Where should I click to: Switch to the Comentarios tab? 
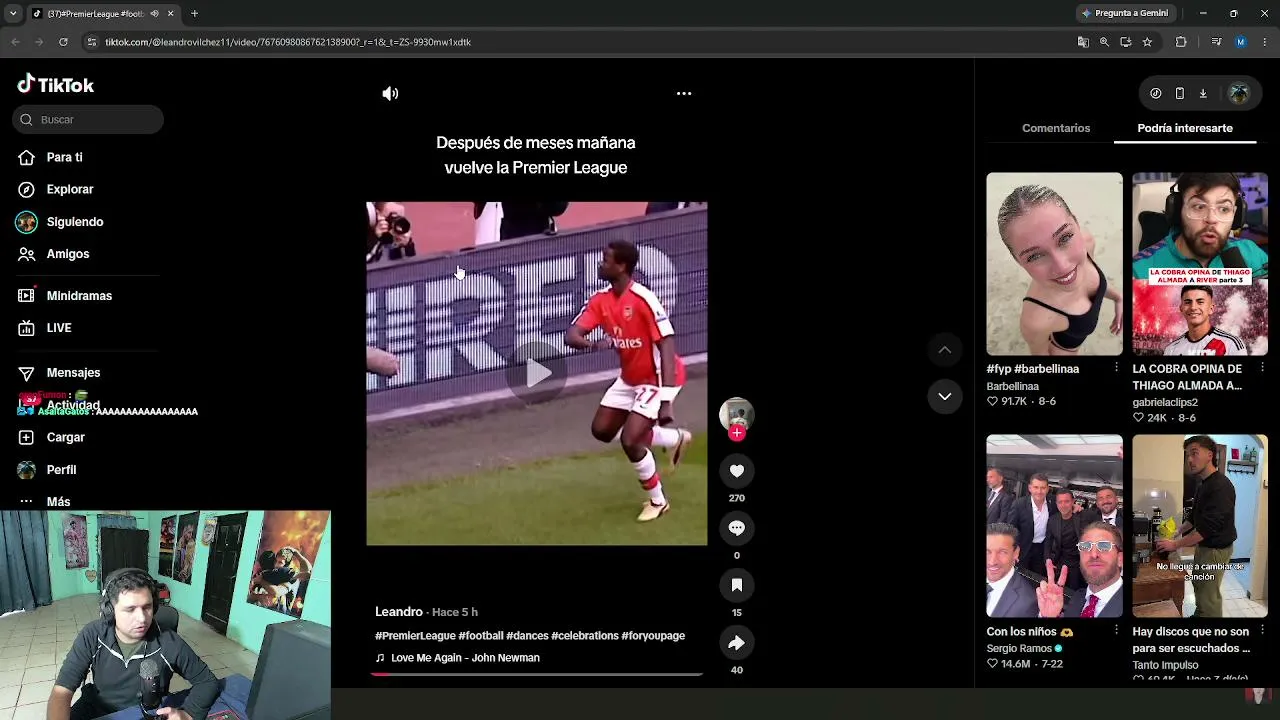coord(1056,128)
